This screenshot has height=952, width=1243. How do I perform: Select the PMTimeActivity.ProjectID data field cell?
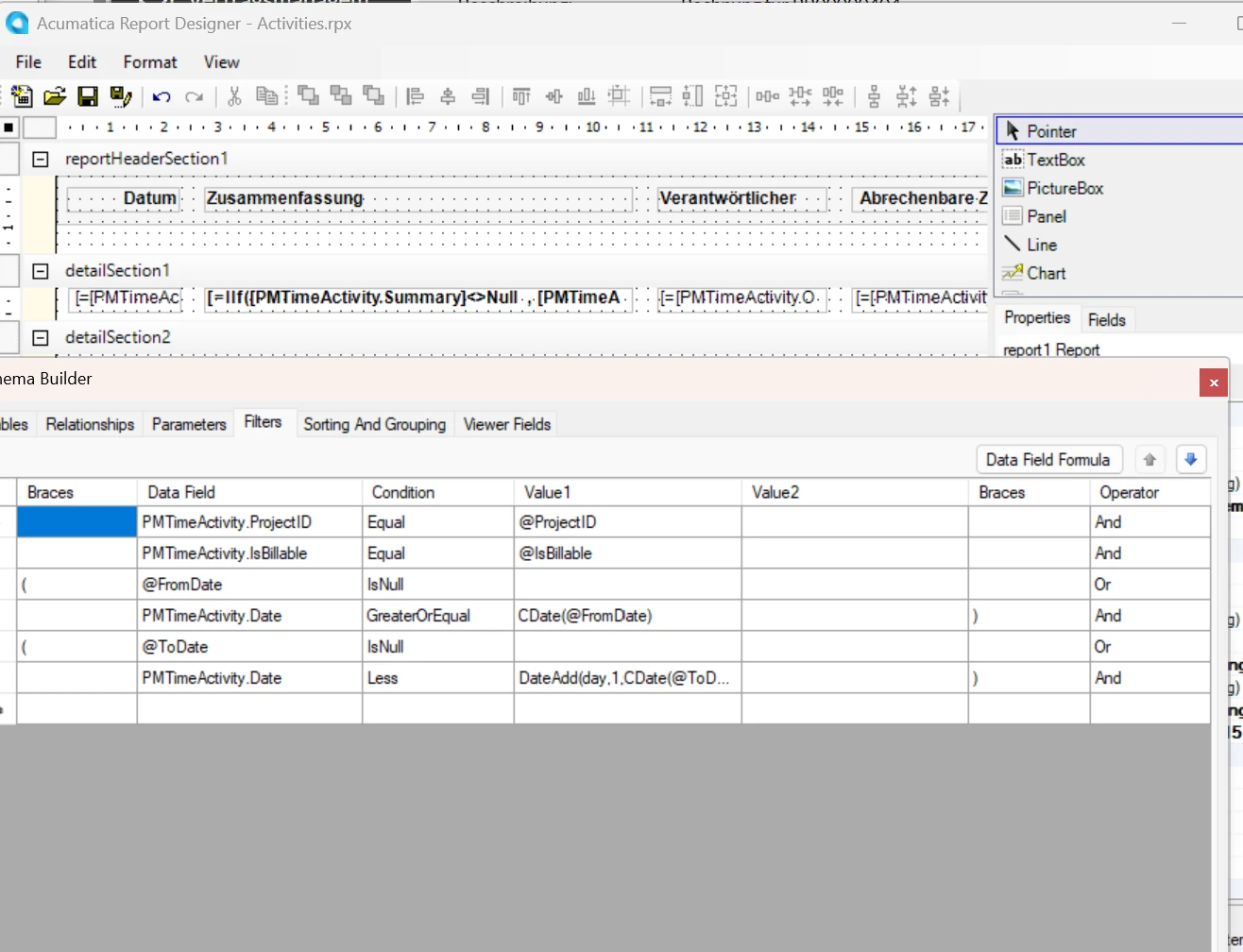click(x=249, y=522)
